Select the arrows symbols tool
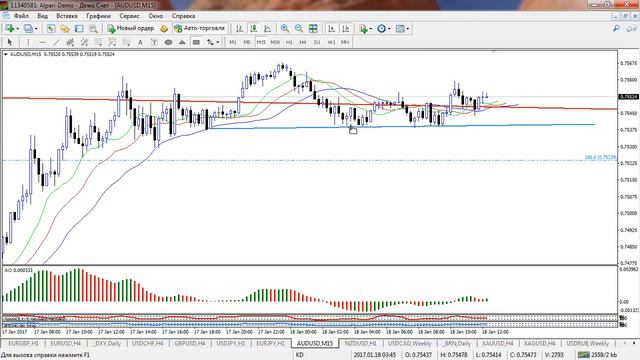The image size is (640, 360). coord(210,42)
